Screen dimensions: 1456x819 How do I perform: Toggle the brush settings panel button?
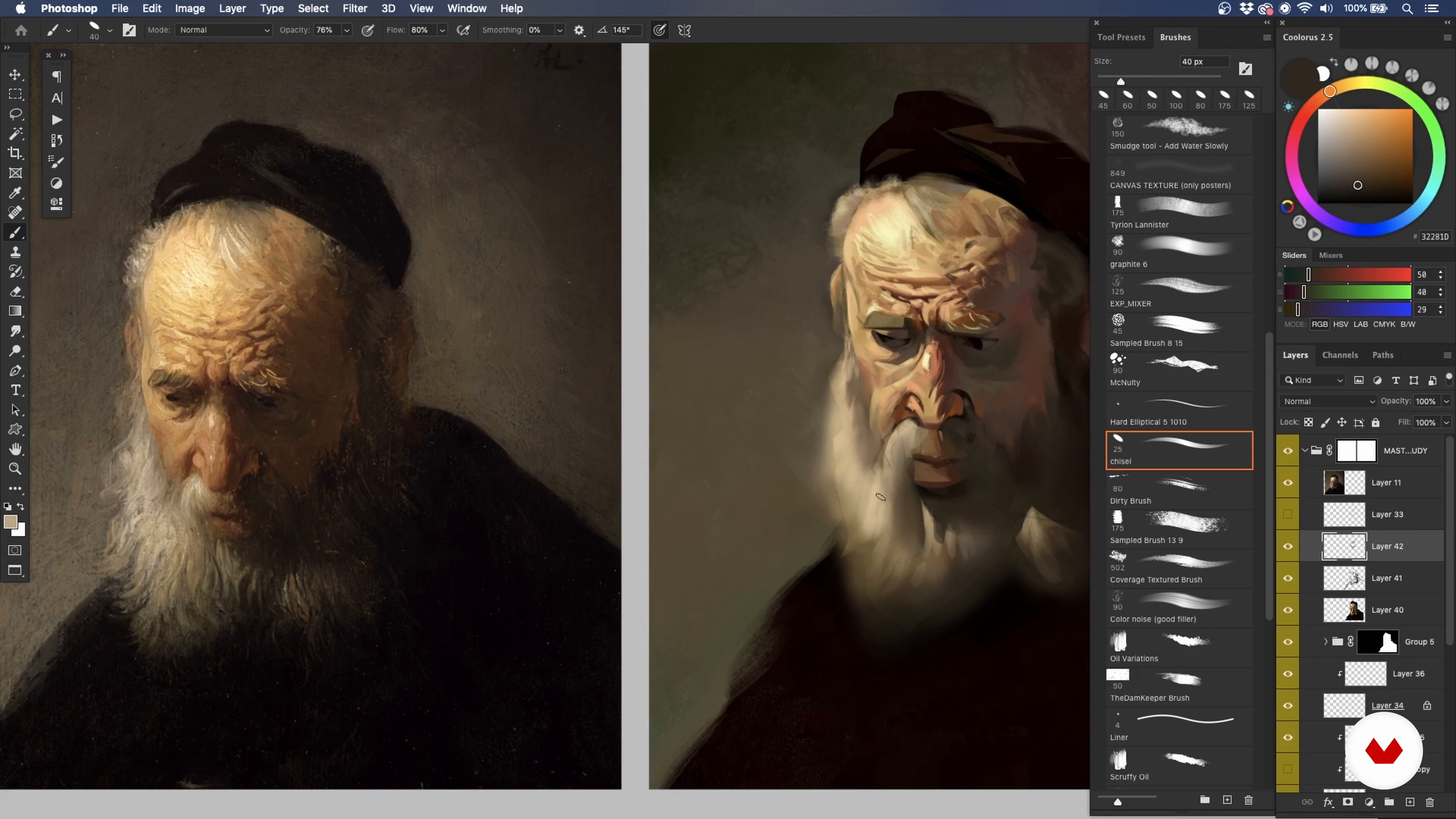point(129,30)
